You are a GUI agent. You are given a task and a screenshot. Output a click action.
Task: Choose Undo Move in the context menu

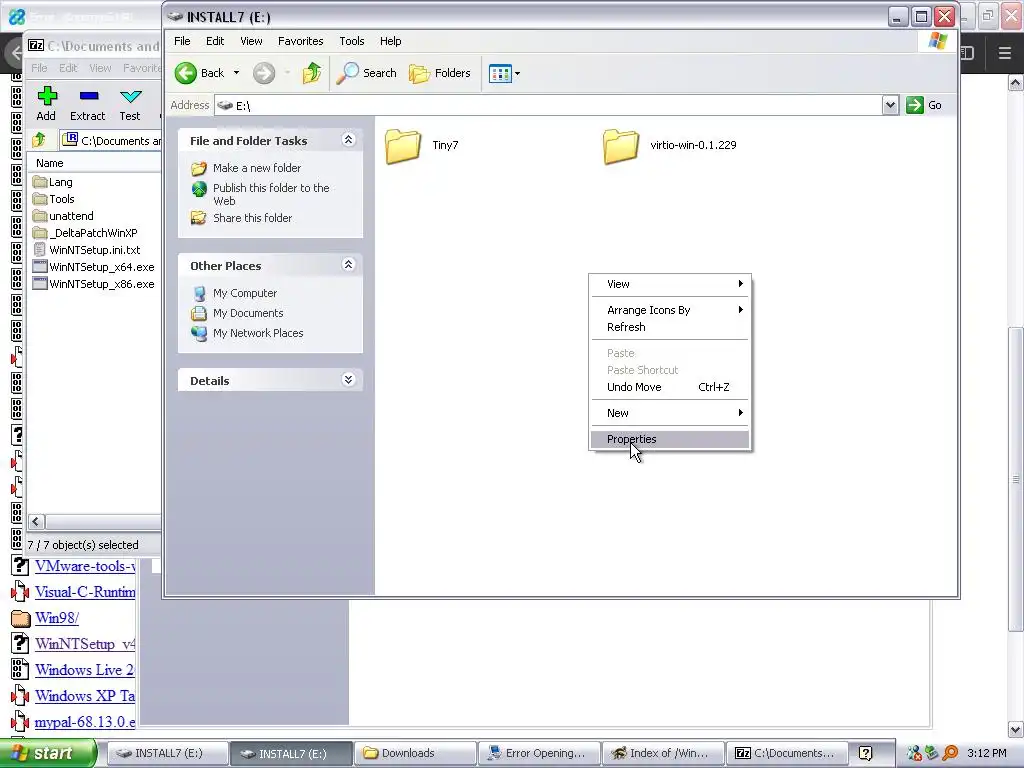pos(669,387)
